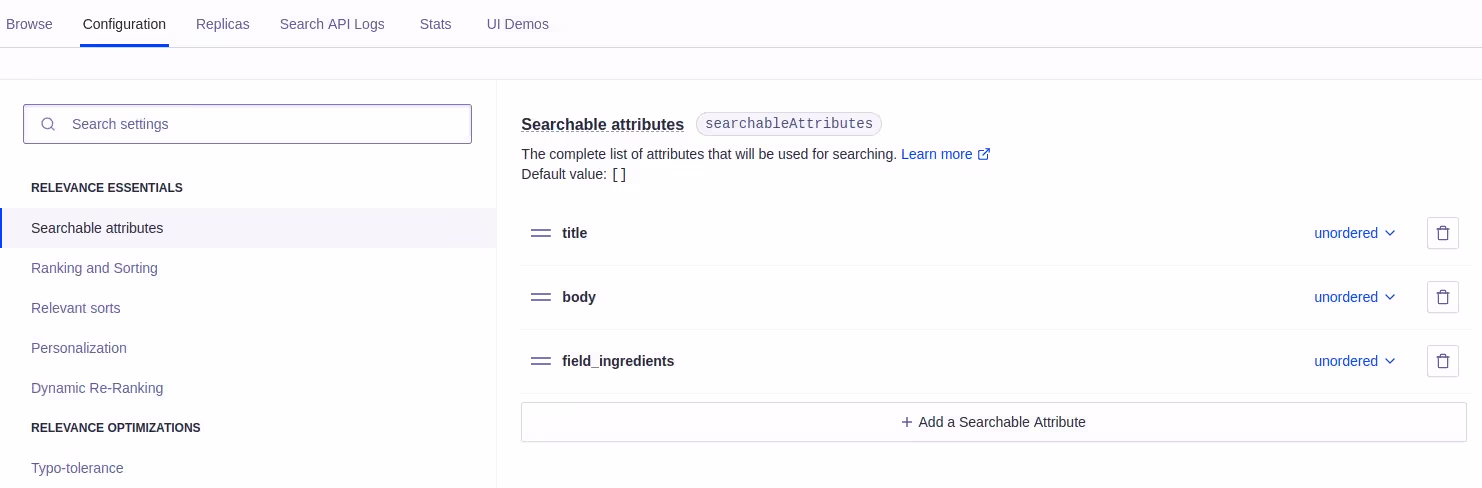Open Typo-tolerance settings in sidebar

77,468
